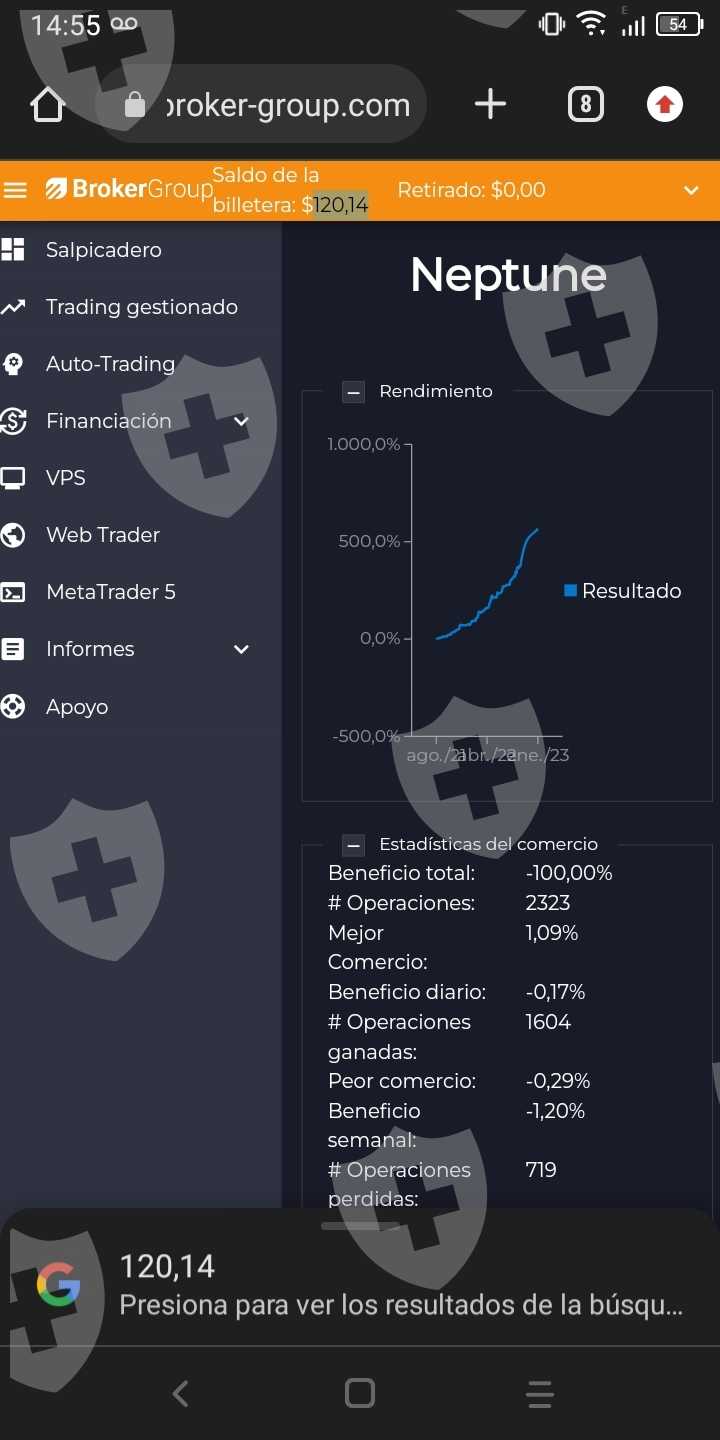
Task: Open the browser tab switcher
Action: pyautogui.click(x=586, y=104)
